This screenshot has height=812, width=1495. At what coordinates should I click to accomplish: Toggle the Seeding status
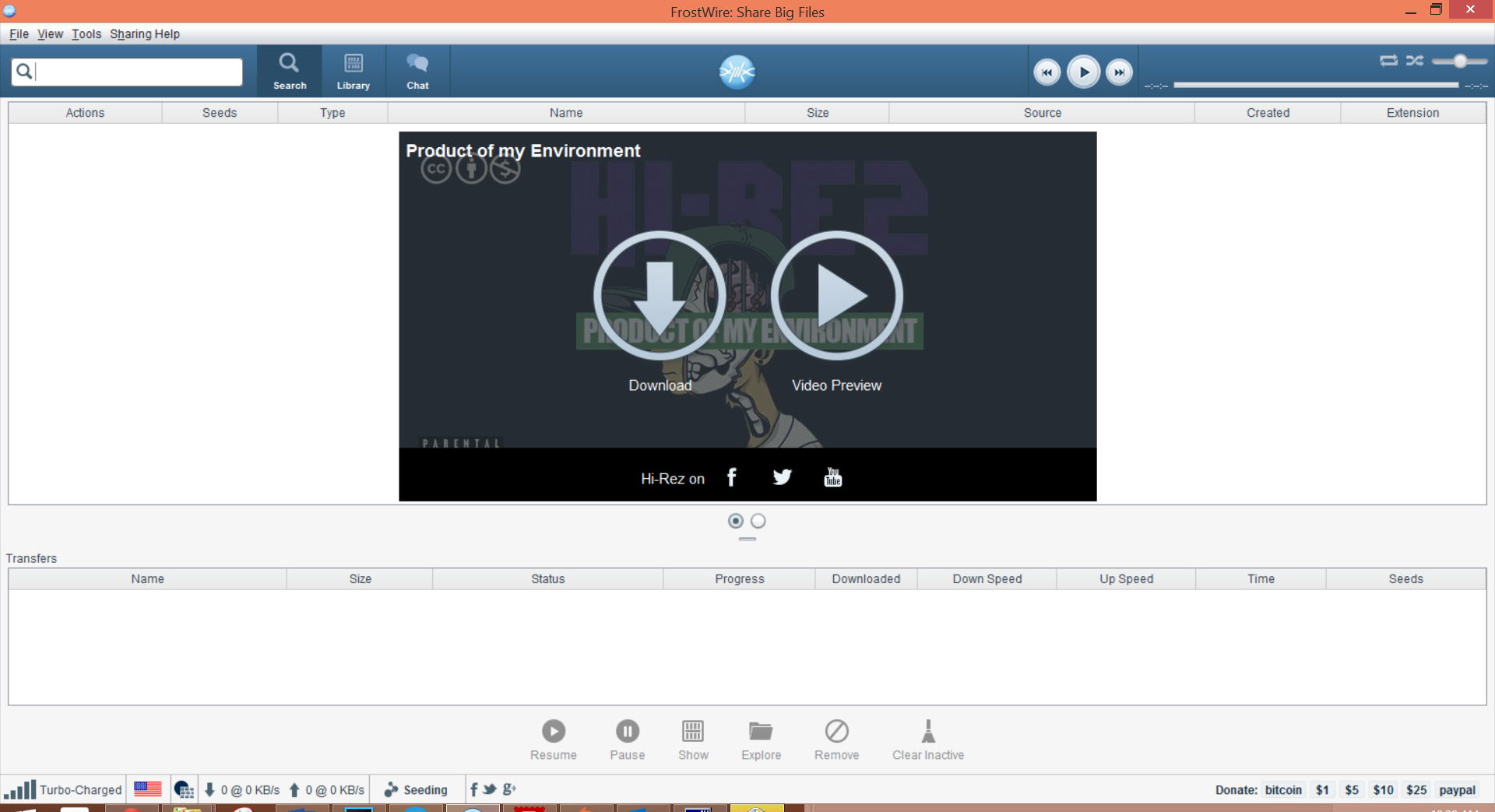point(416,789)
